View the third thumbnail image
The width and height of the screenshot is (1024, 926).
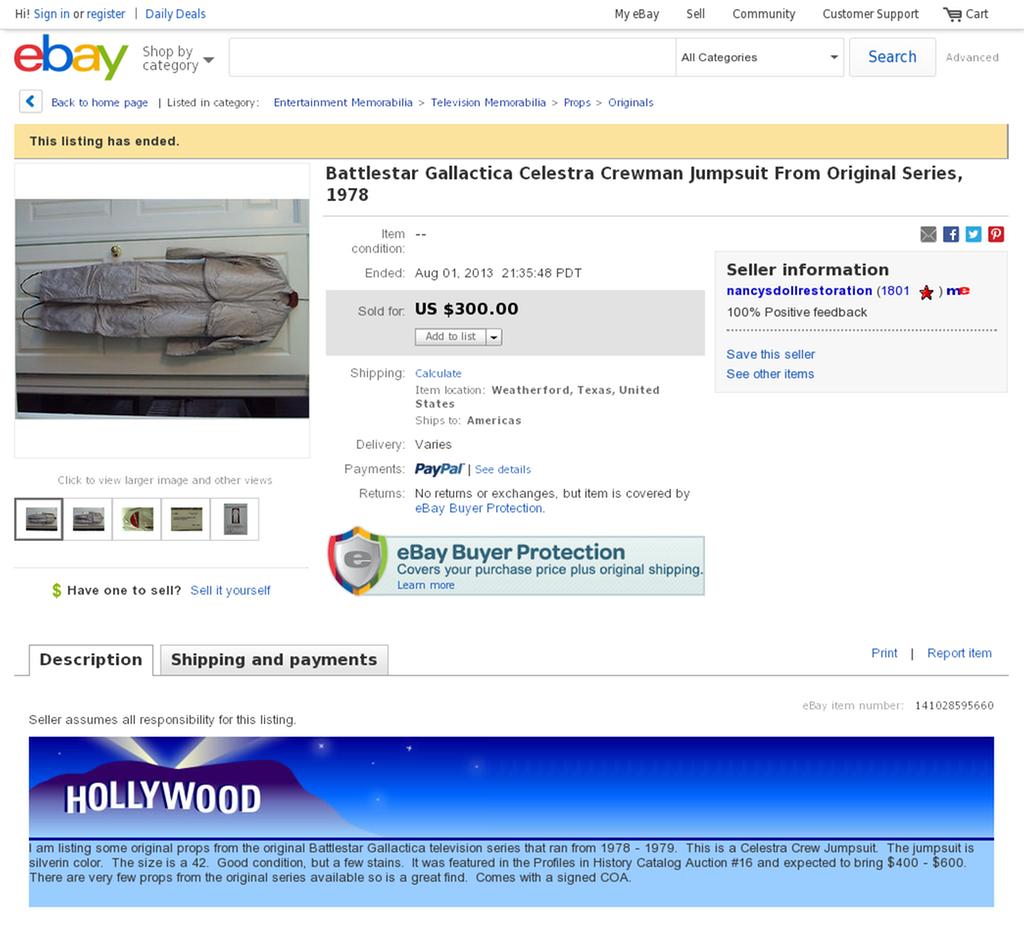pos(137,519)
